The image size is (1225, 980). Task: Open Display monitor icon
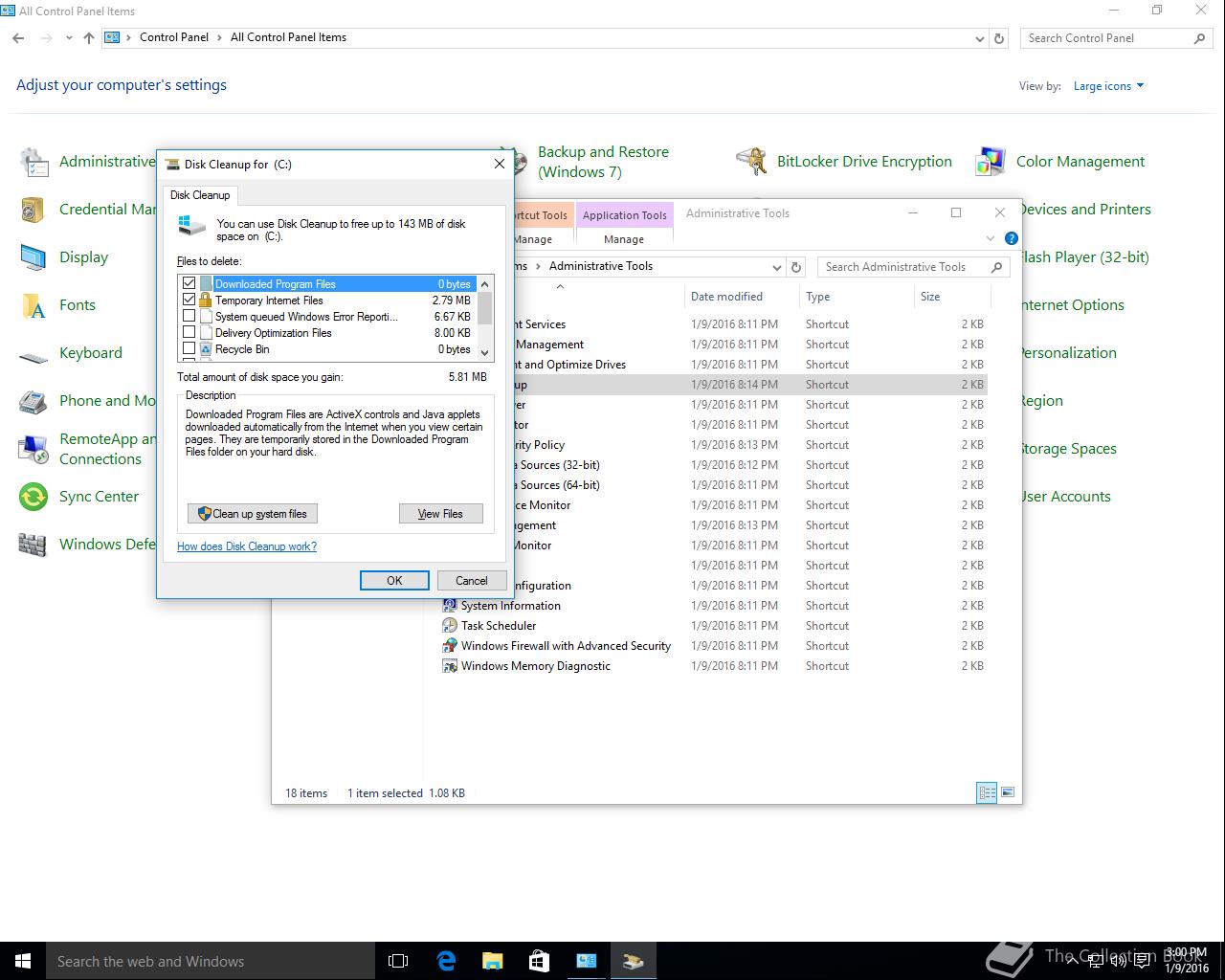point(33,257)
